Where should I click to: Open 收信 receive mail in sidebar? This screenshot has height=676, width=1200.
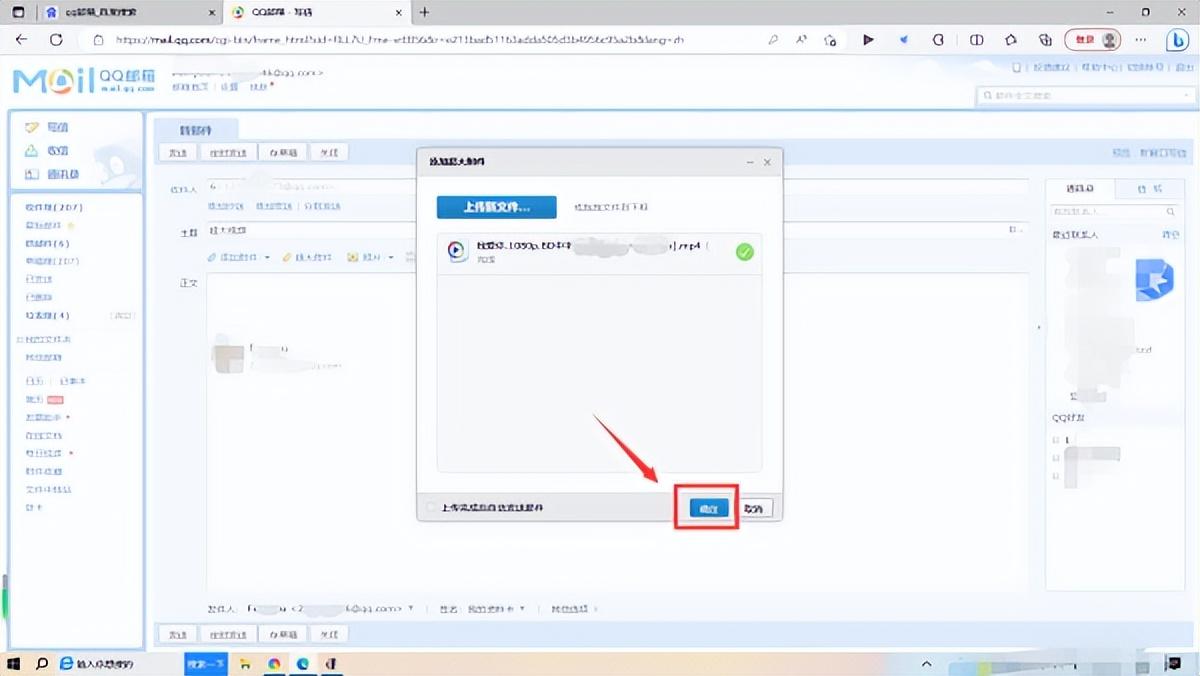32,151
